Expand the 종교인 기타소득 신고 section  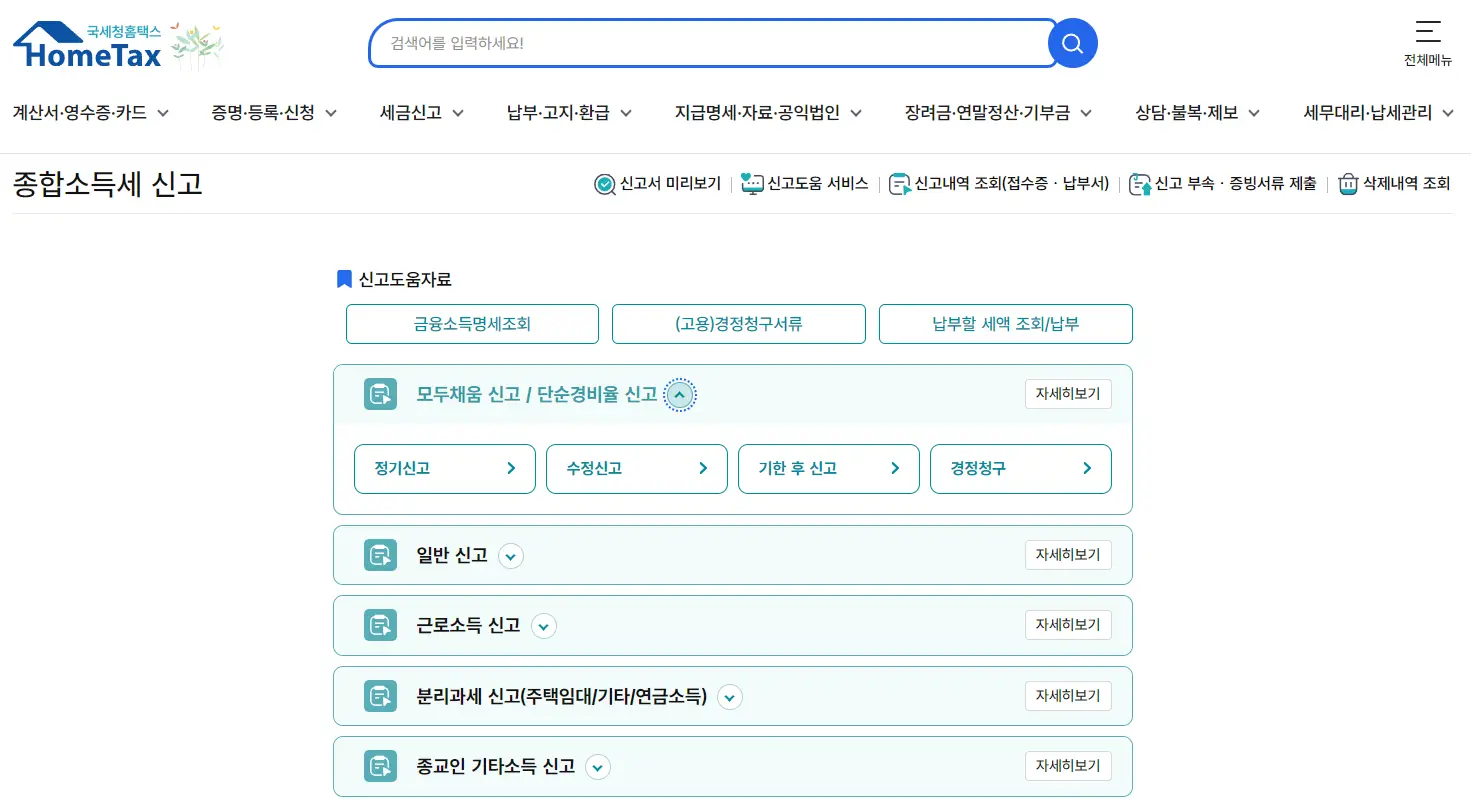(597, 766)
